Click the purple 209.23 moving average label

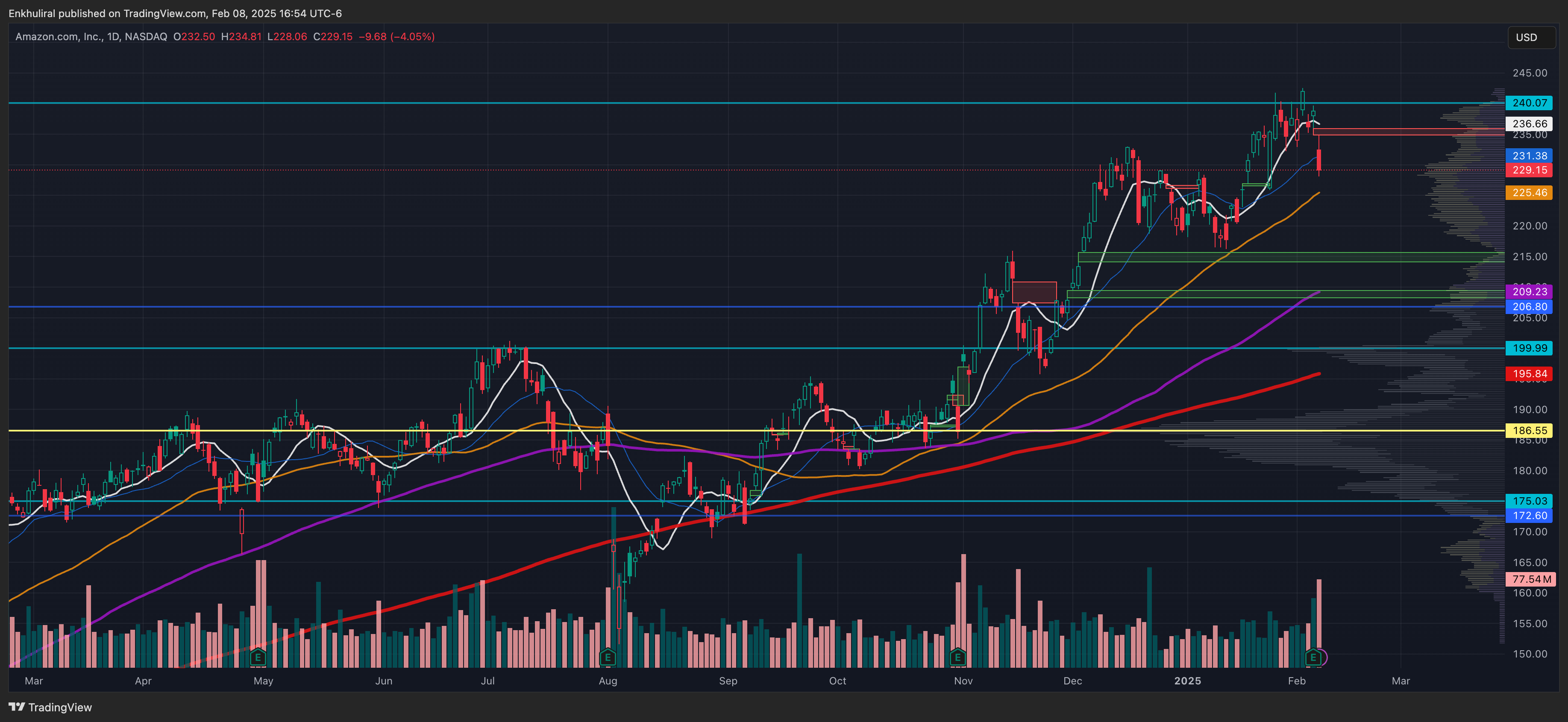(x=1529, y=292)
